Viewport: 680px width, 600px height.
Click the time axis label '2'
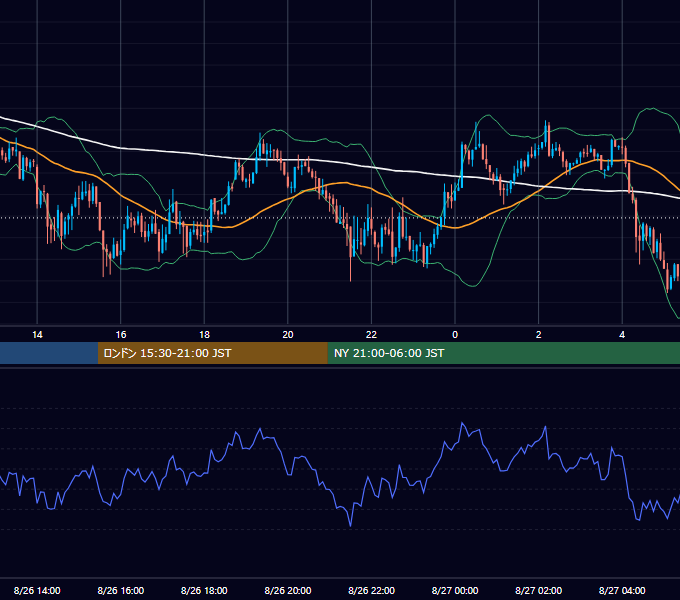point(539,335)
